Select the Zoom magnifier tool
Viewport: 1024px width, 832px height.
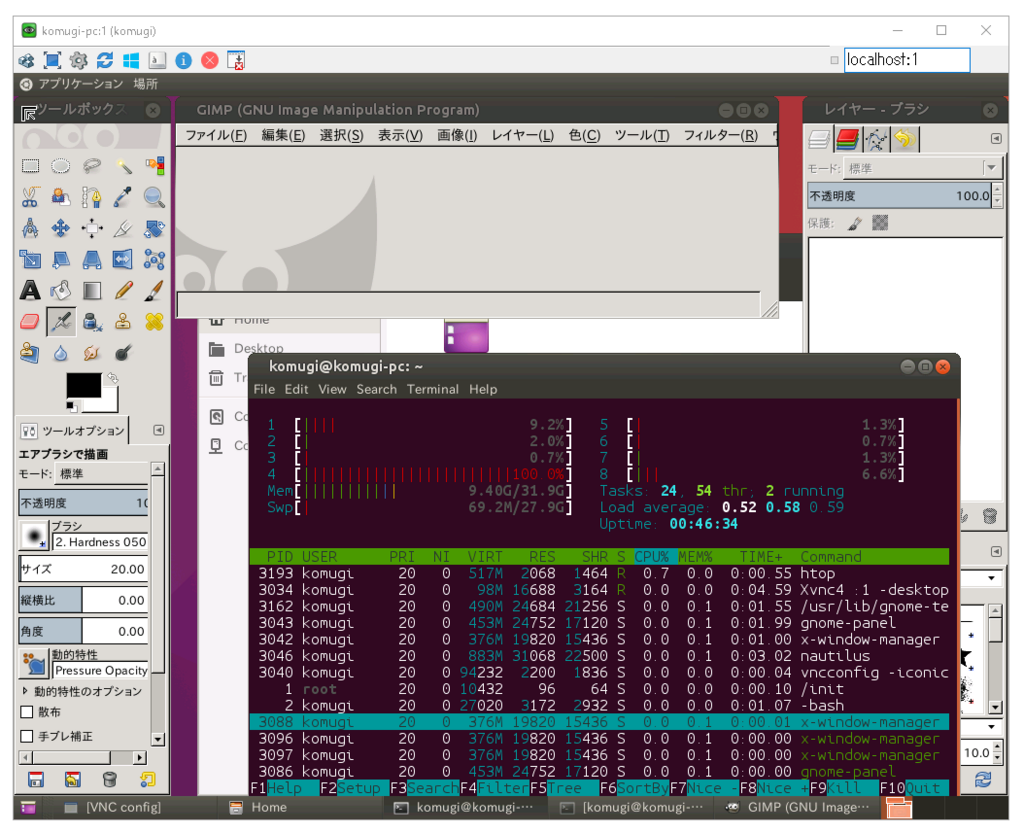point(154,197)
